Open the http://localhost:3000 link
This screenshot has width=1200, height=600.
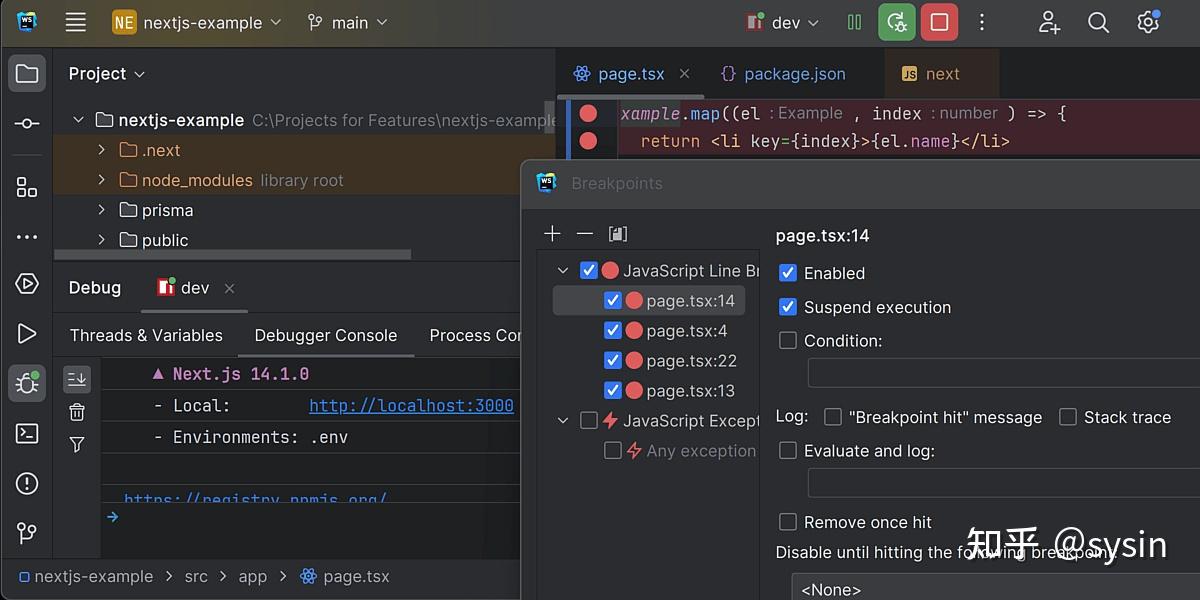(411, 406)
